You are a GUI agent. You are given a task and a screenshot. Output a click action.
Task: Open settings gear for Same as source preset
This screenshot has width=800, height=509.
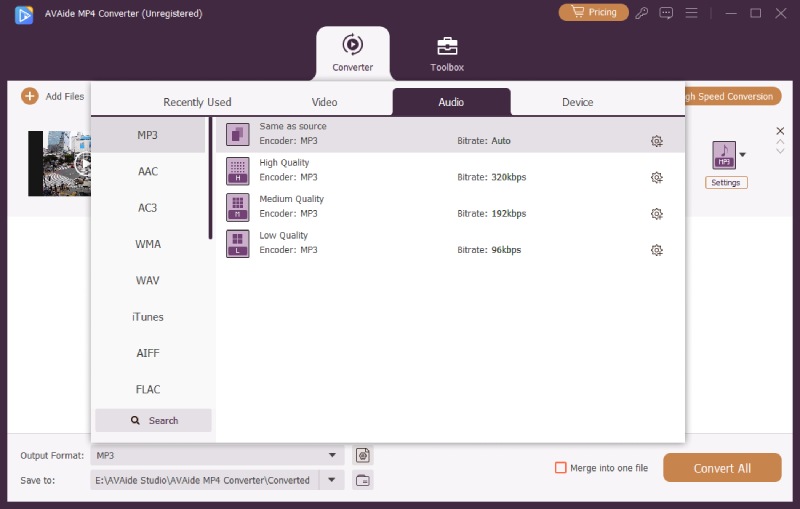coord(657,141)
